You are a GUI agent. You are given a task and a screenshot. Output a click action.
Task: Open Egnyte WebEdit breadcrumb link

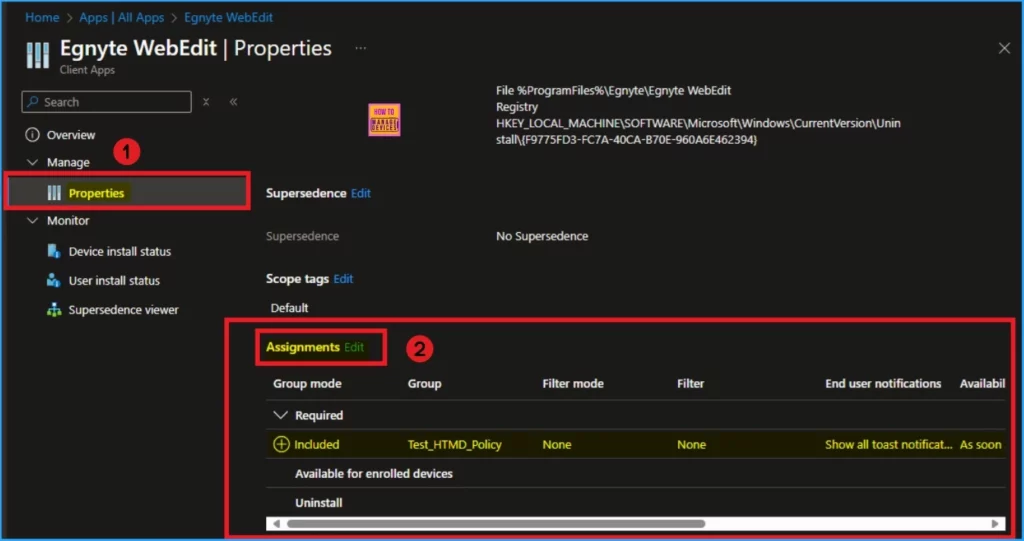229,18
